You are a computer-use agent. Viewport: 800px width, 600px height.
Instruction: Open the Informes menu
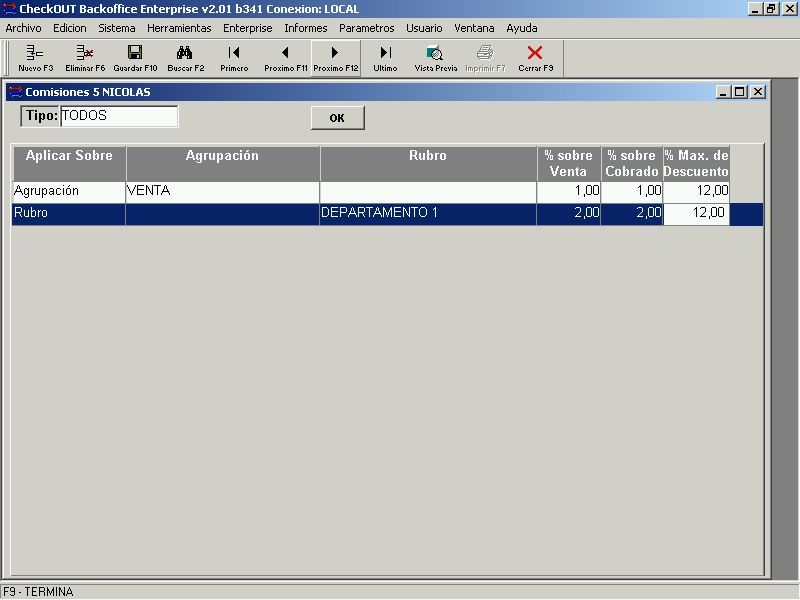tap(306, 28)
